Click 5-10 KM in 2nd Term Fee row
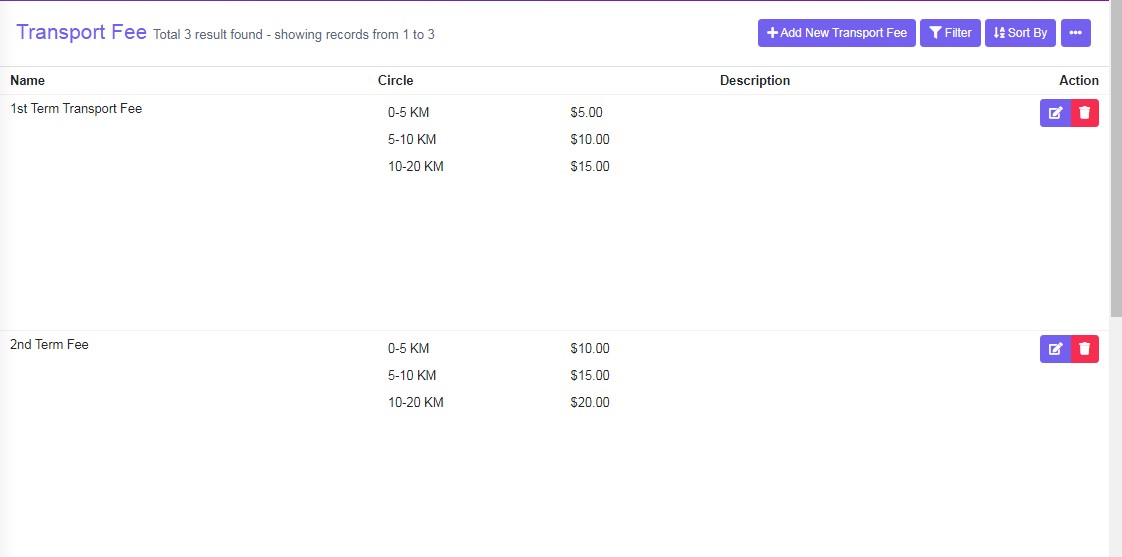This screenshot has width=1122, height=557. pyautogui.click(x=412, y=376)
